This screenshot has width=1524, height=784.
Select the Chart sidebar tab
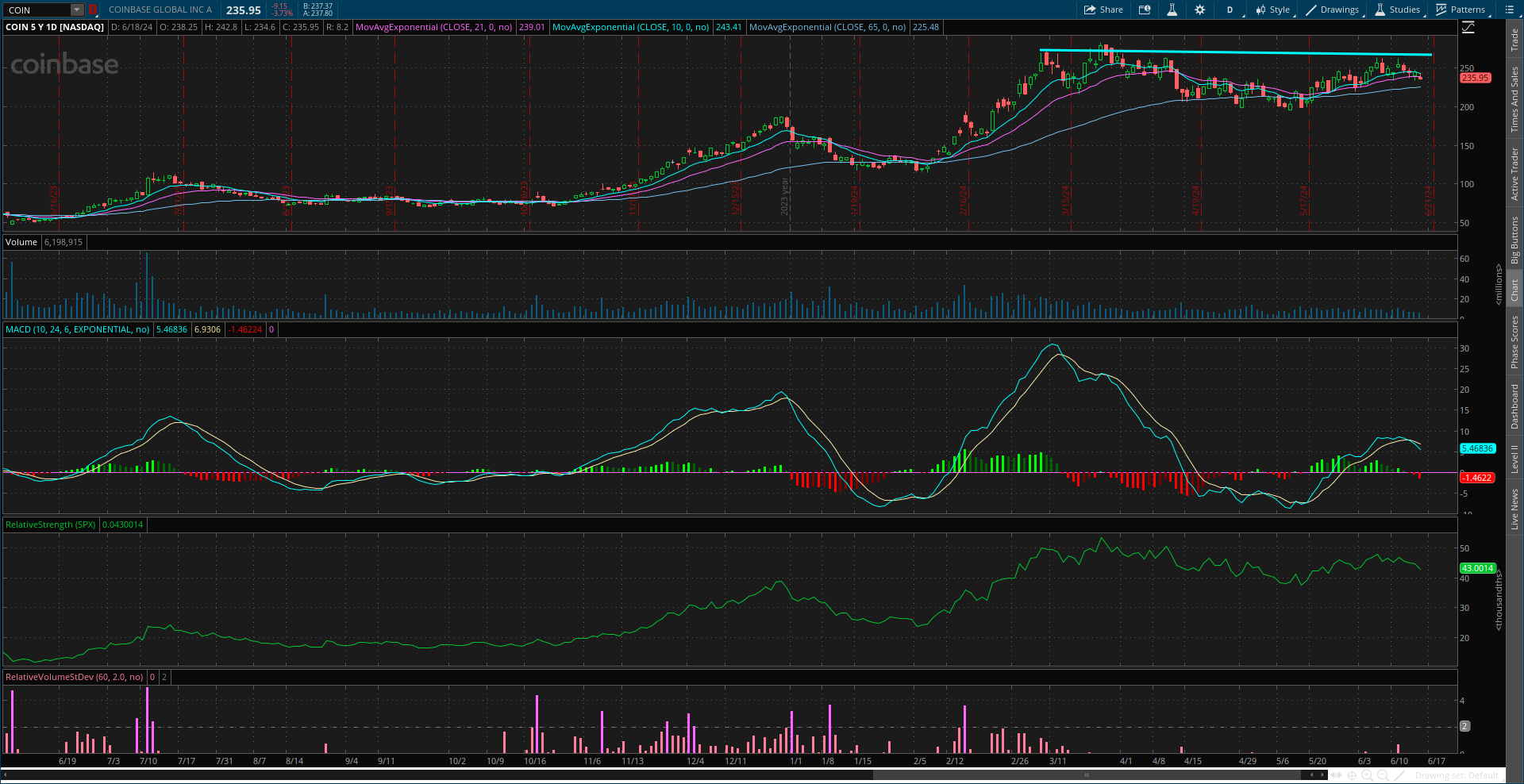pyautogui.click(x=1514, y=290)
